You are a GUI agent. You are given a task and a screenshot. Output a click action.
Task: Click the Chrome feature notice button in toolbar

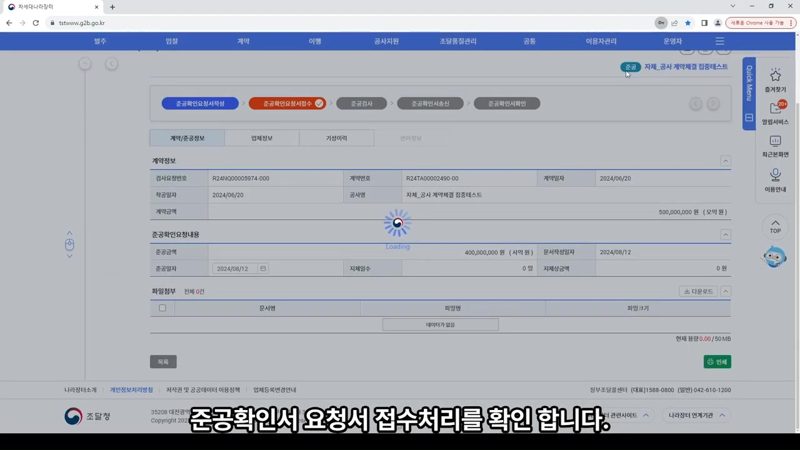click(x=760, y=23)
